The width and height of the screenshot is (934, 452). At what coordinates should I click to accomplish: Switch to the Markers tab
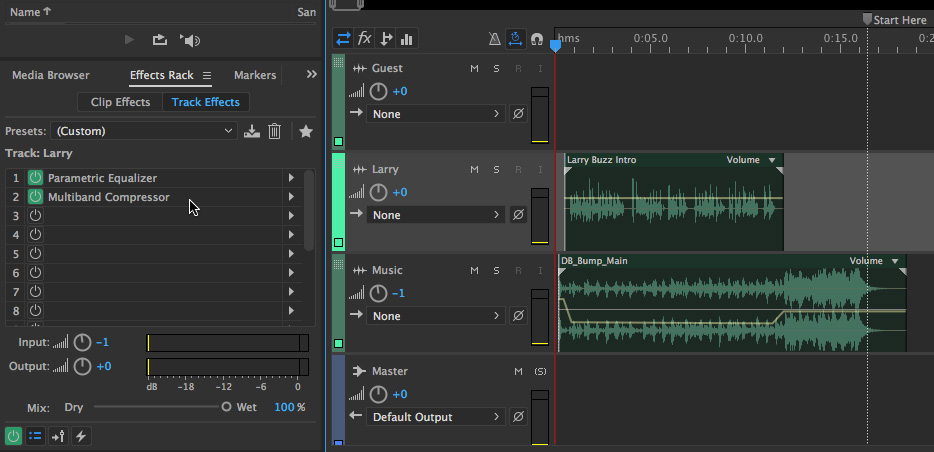[255, 75]
